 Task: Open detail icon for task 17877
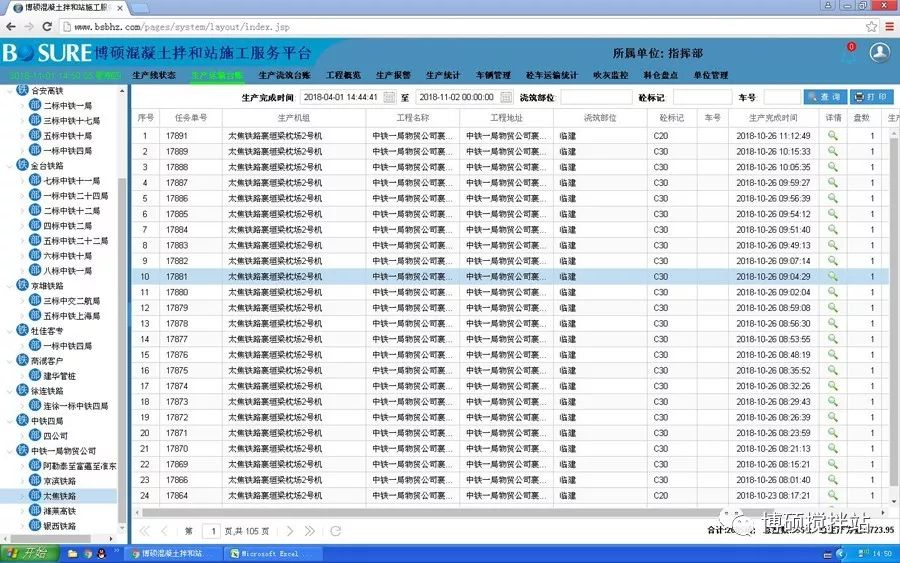[832, 339]
